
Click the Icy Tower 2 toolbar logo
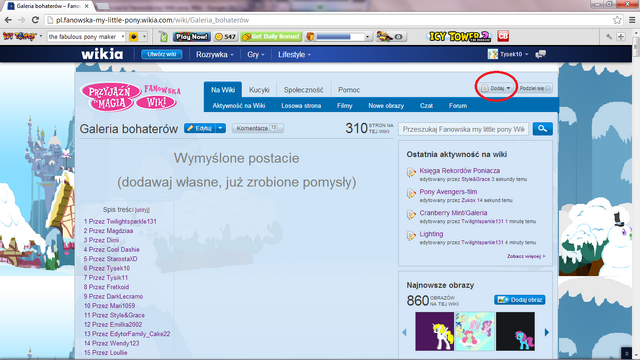(459, 36)
